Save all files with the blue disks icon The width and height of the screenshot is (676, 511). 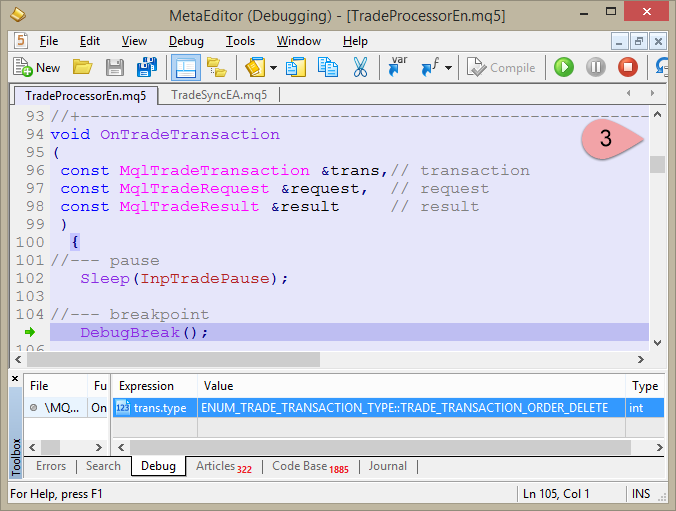coord(147,67)
